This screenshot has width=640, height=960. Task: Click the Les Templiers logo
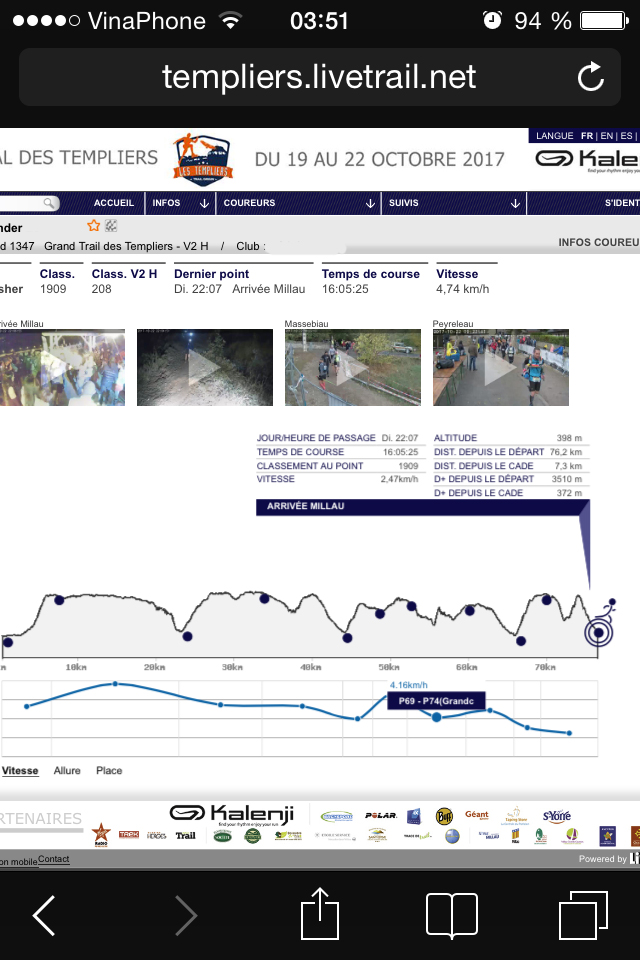click(x=203, y=158)
